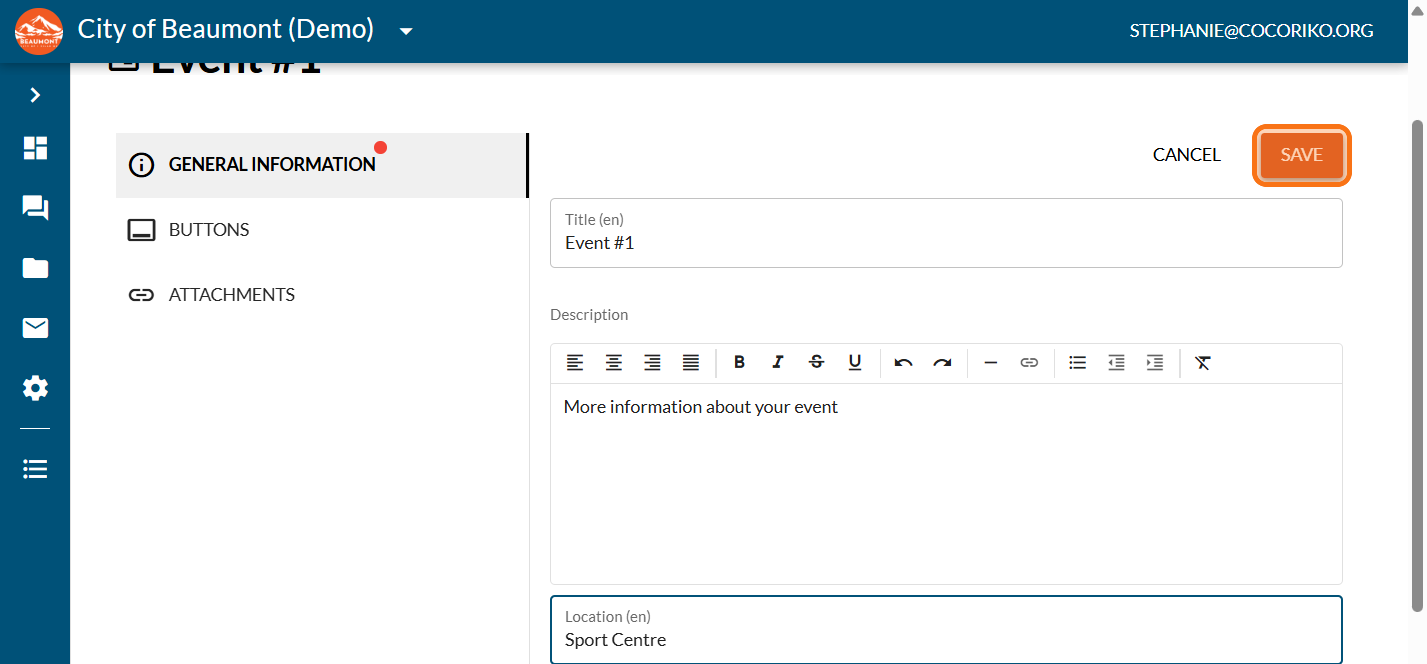
Task: Center align the description text
Action: pos(614,363)
